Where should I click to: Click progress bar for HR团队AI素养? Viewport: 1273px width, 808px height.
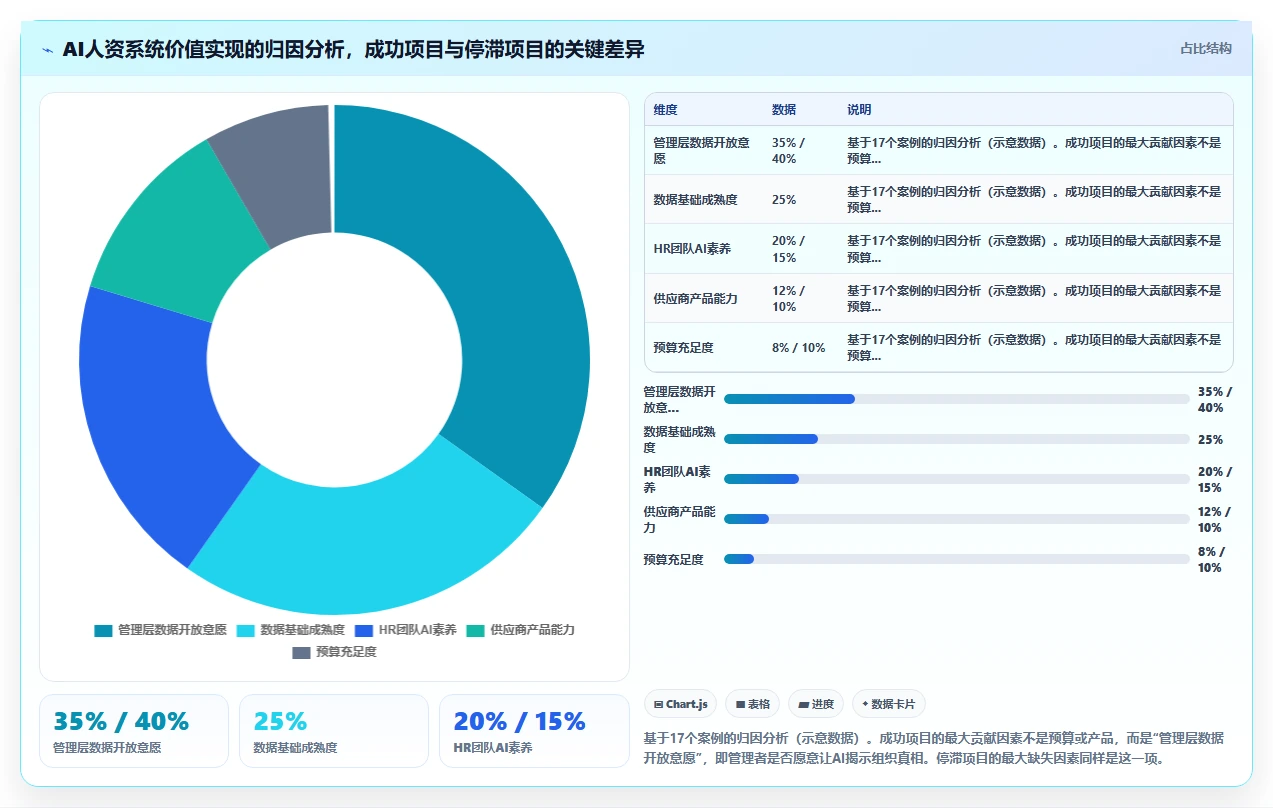click(x=957, y=479)
